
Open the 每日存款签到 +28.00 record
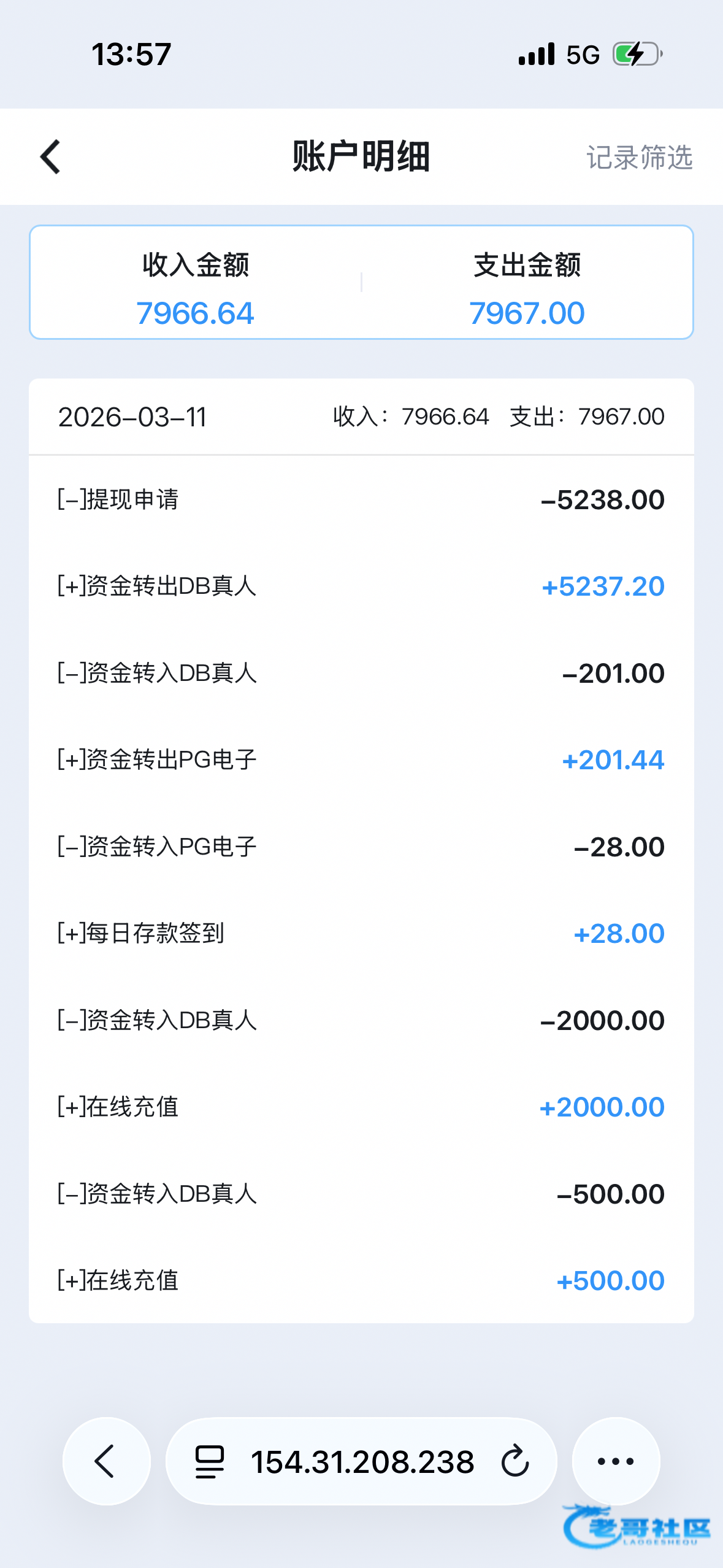click(361, 934)
